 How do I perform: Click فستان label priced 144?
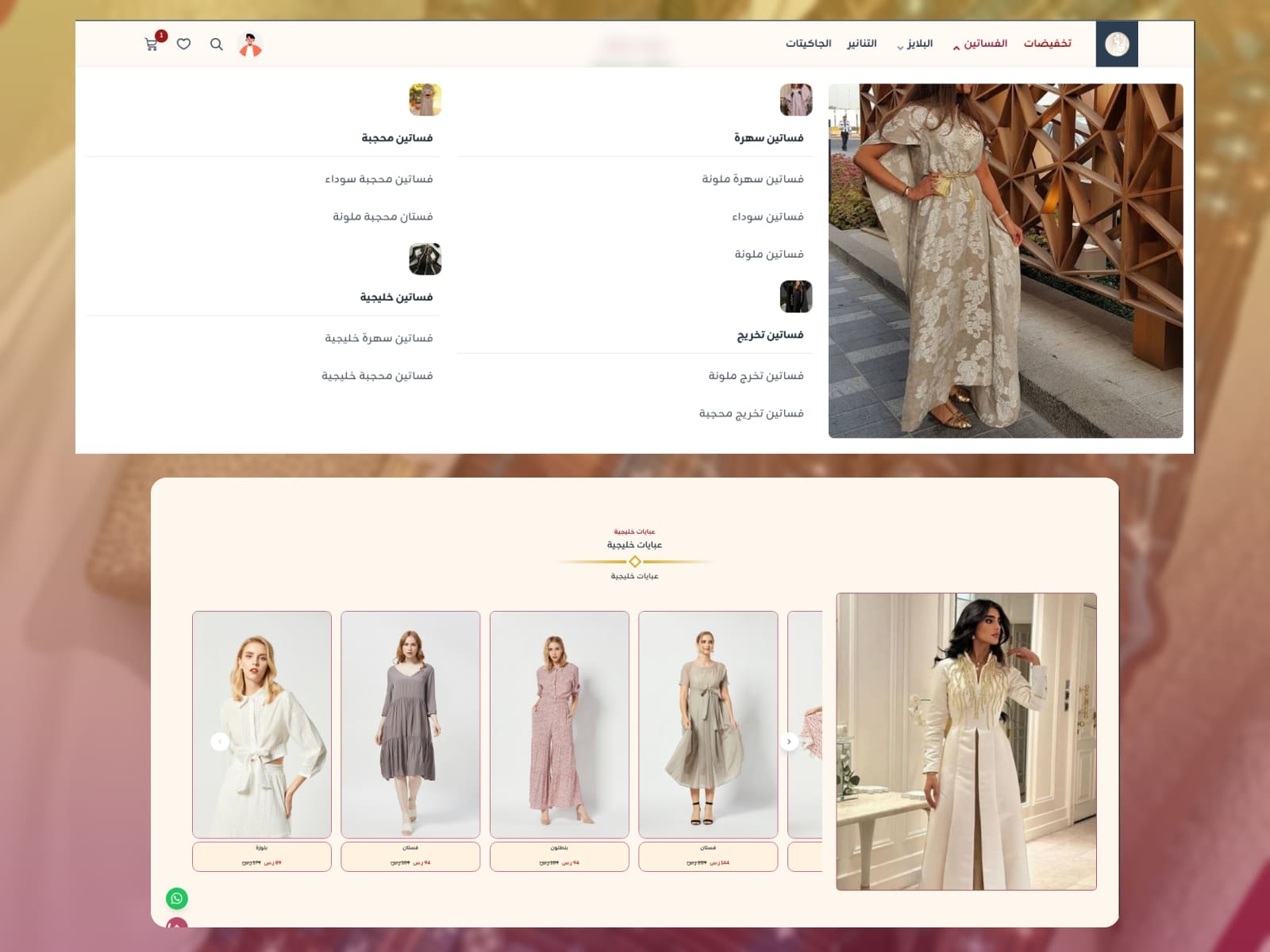click(708, 857)
